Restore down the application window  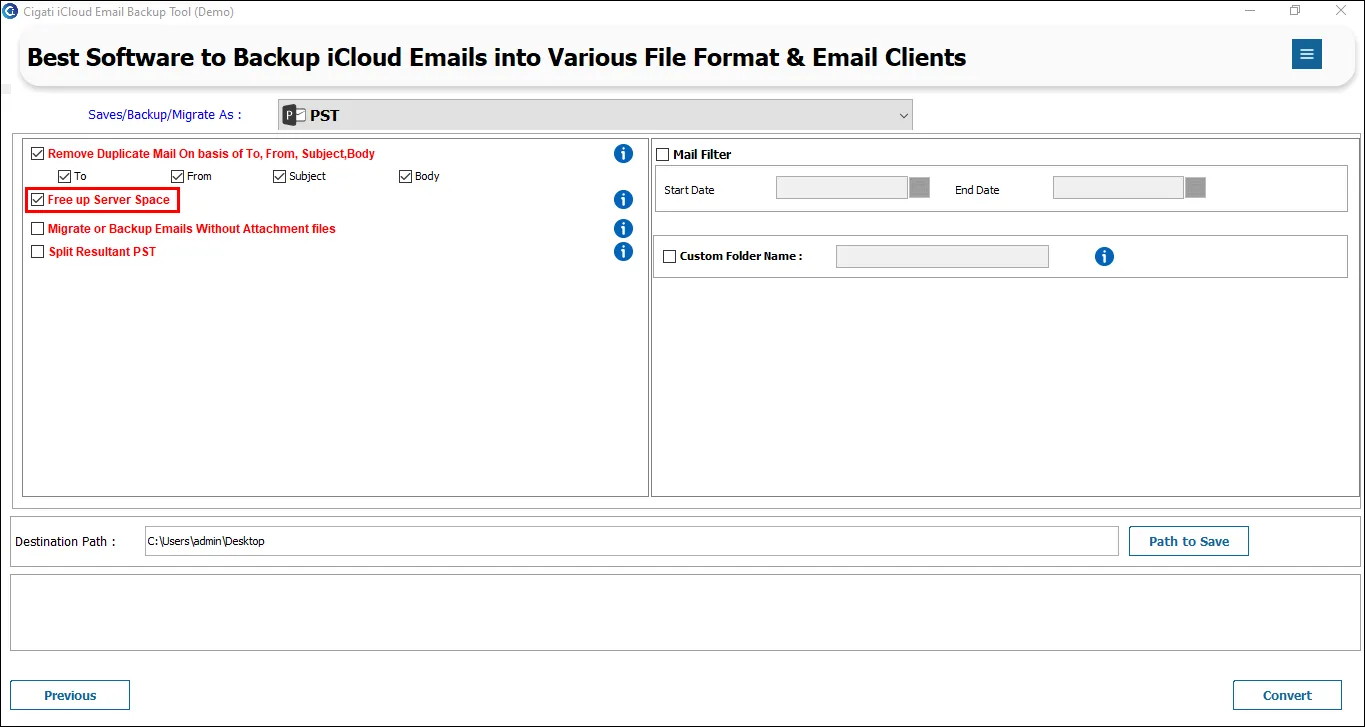point(1296,11)
